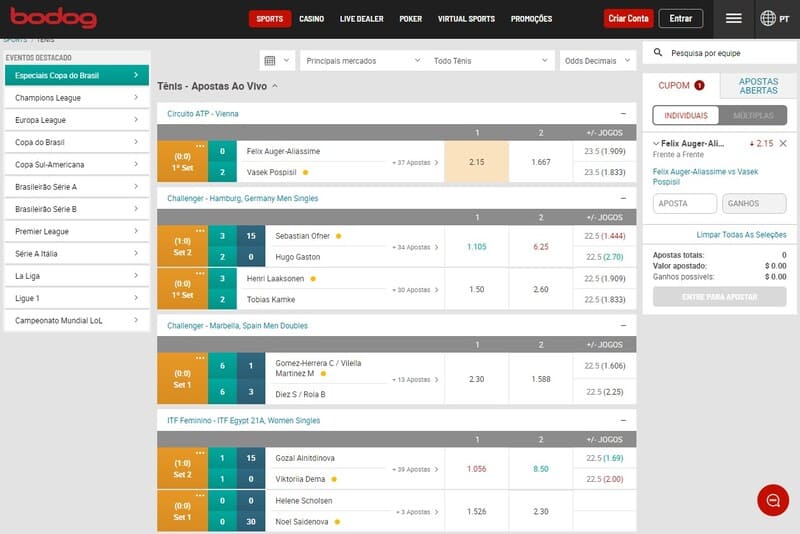Open the calendar date picker icon

pyautogui.click(x=270, y=61)
